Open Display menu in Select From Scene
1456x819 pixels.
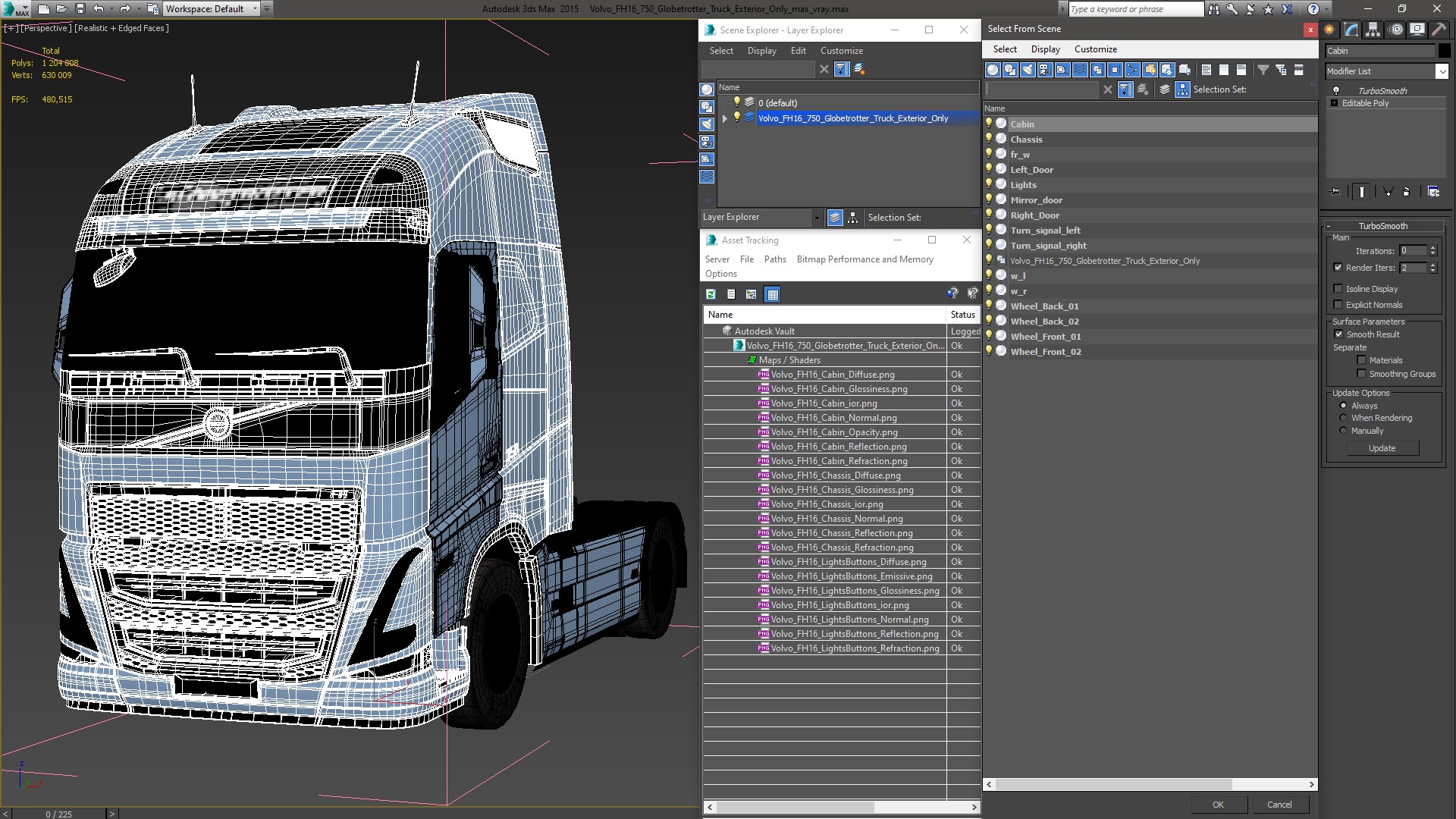click(x=1045, y=49)
